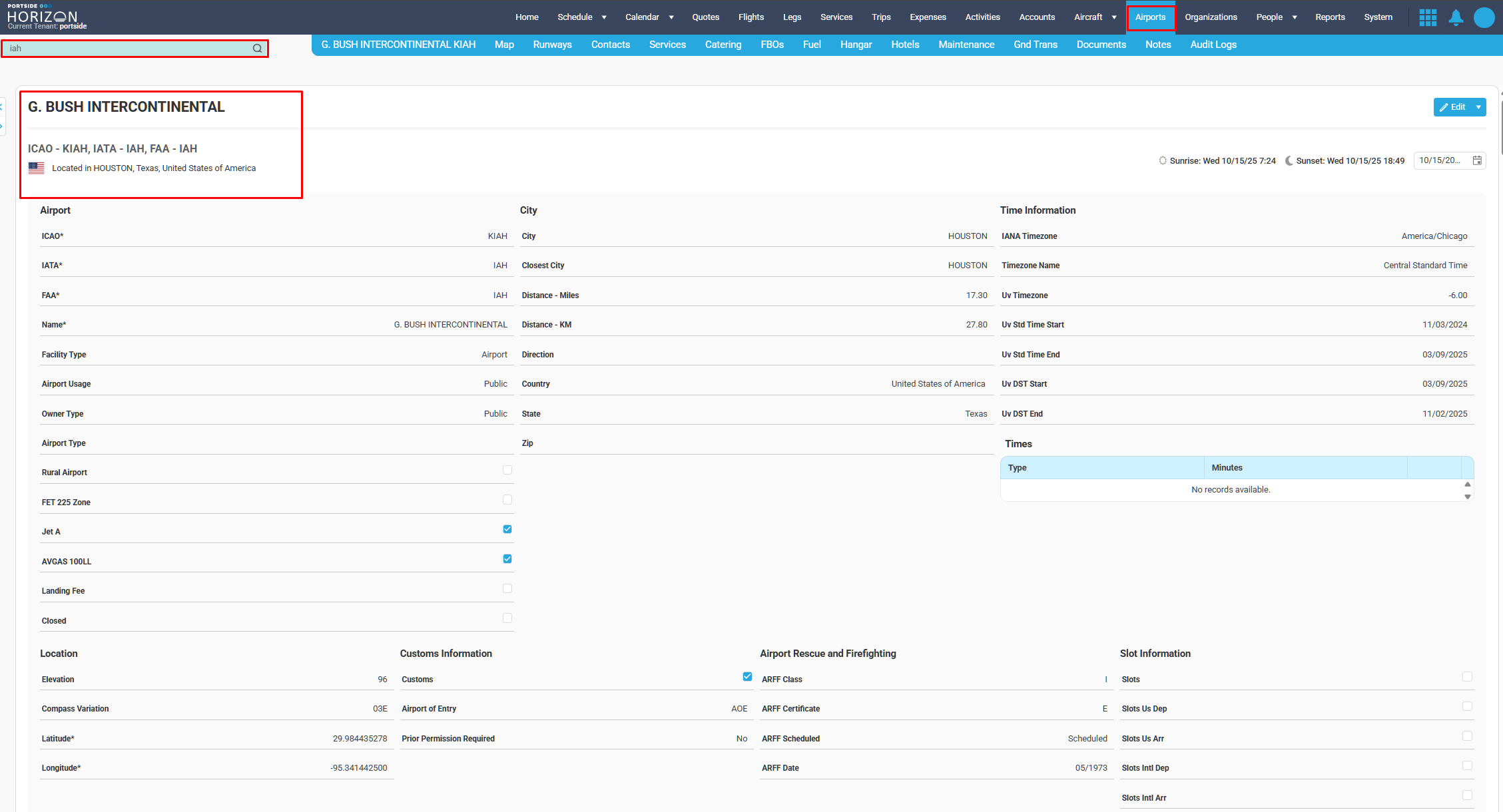Open the apps grid launcher icon

coord(1428,17)
